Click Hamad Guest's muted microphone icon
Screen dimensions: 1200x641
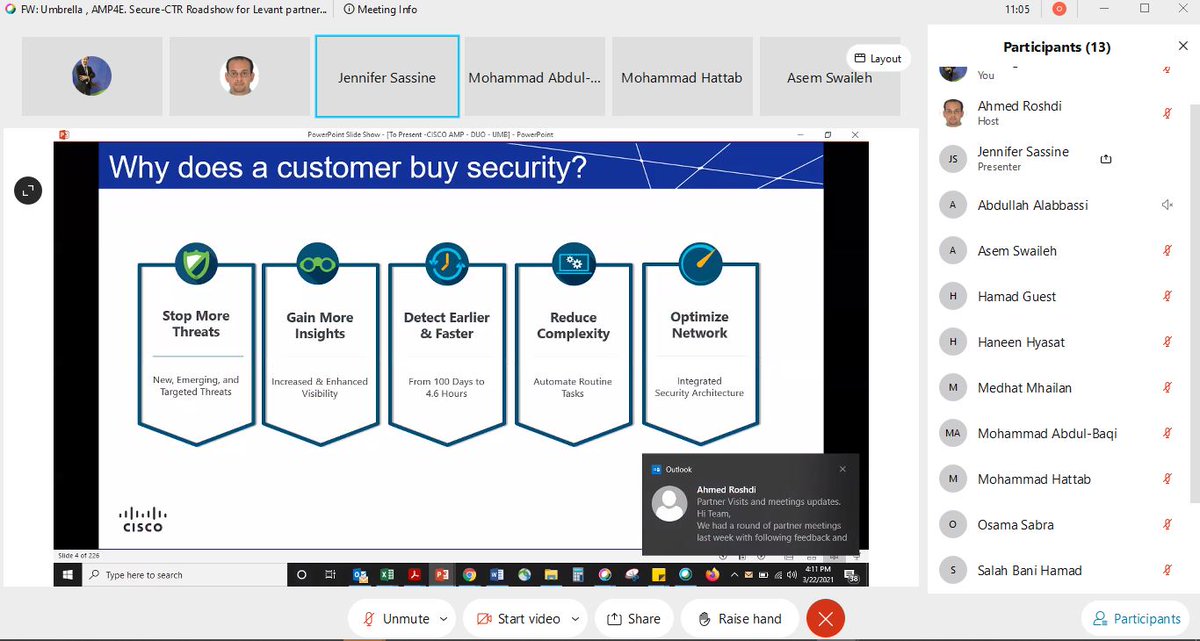(1167, 296)
